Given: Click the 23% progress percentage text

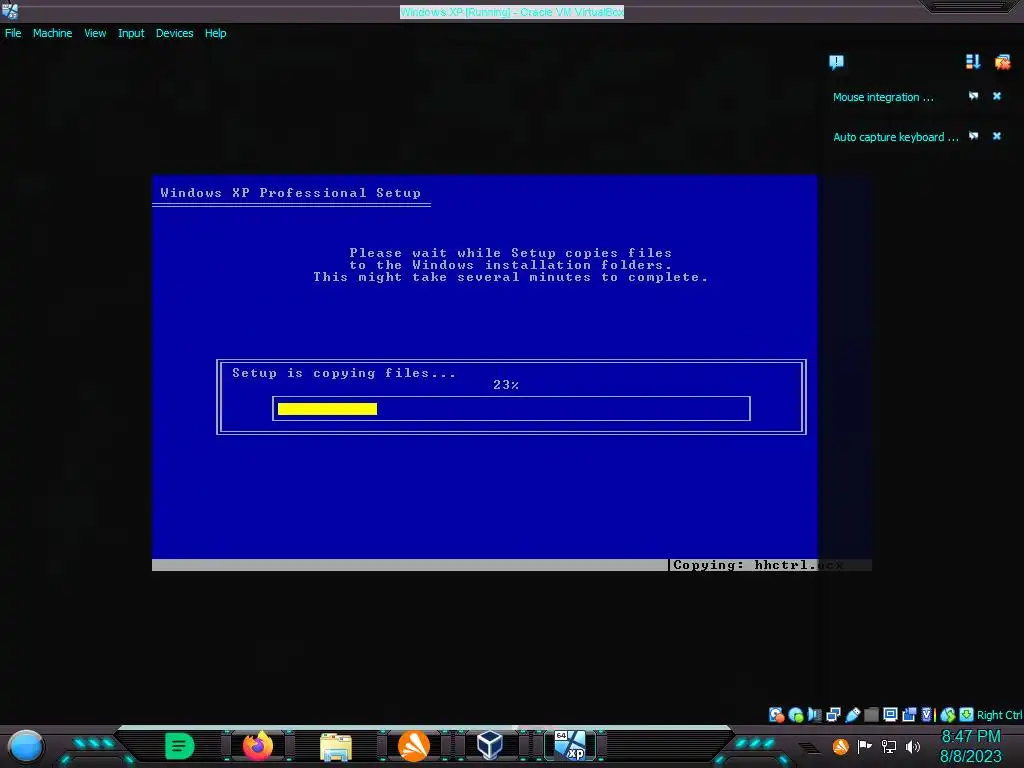Looking at the screenshot, I should pyautogui.click(x=506, y=385).
